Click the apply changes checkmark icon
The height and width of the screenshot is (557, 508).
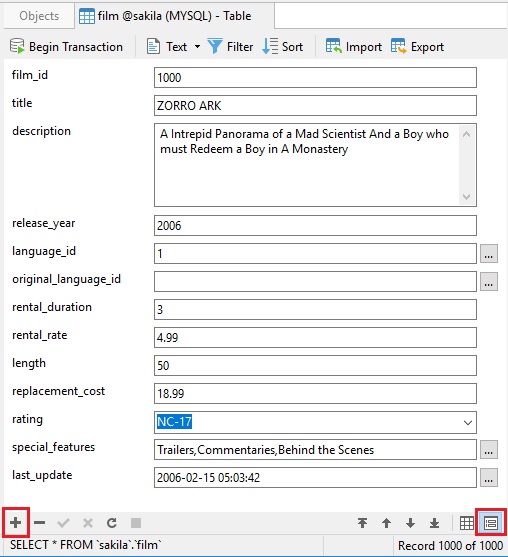click(x=63, y=523)
